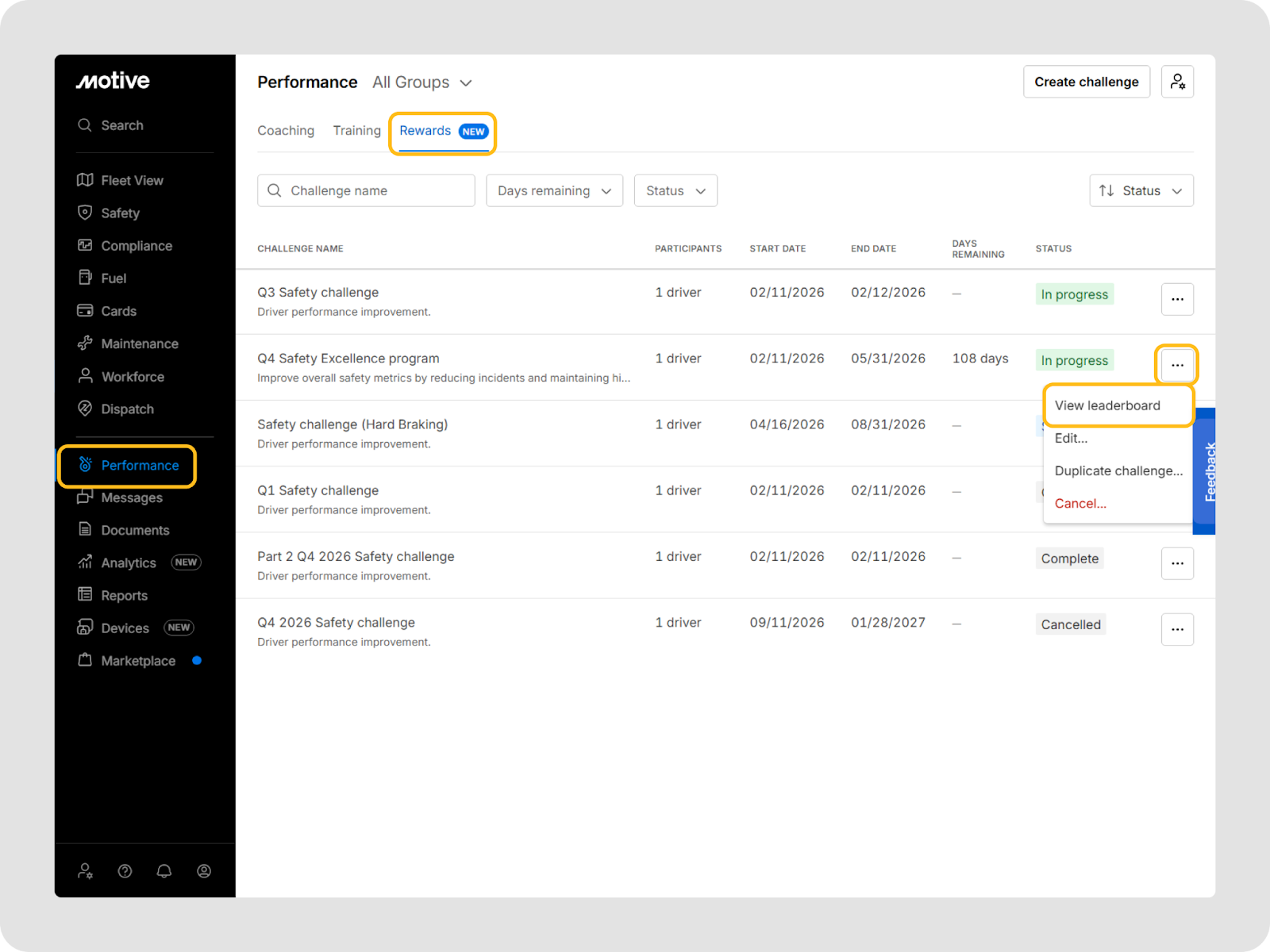Click the Create challenge button
The width and height of the screenshot is (1270, 952).
(1086, 82)
